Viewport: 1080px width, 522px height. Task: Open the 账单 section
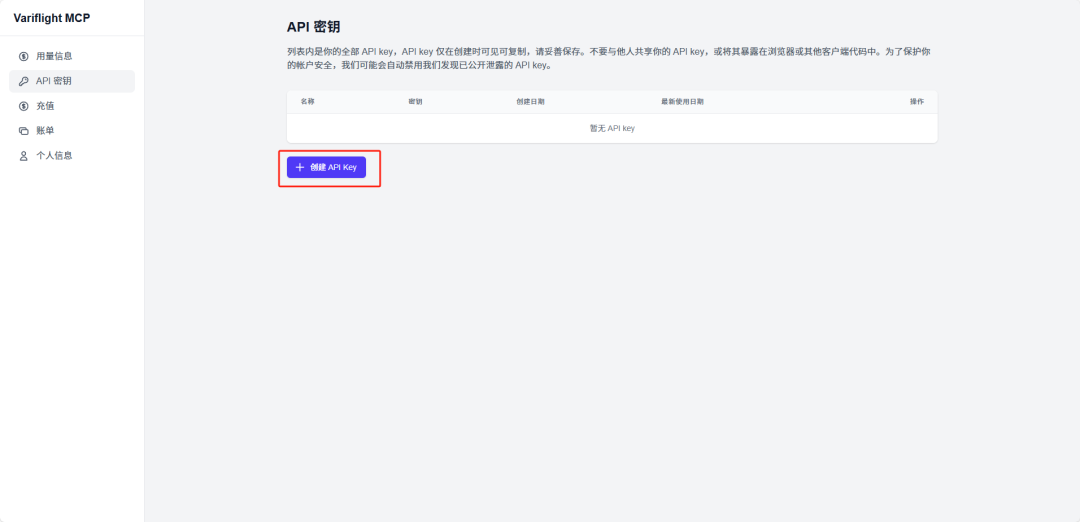pyautogui.click(x=72, y=131)
